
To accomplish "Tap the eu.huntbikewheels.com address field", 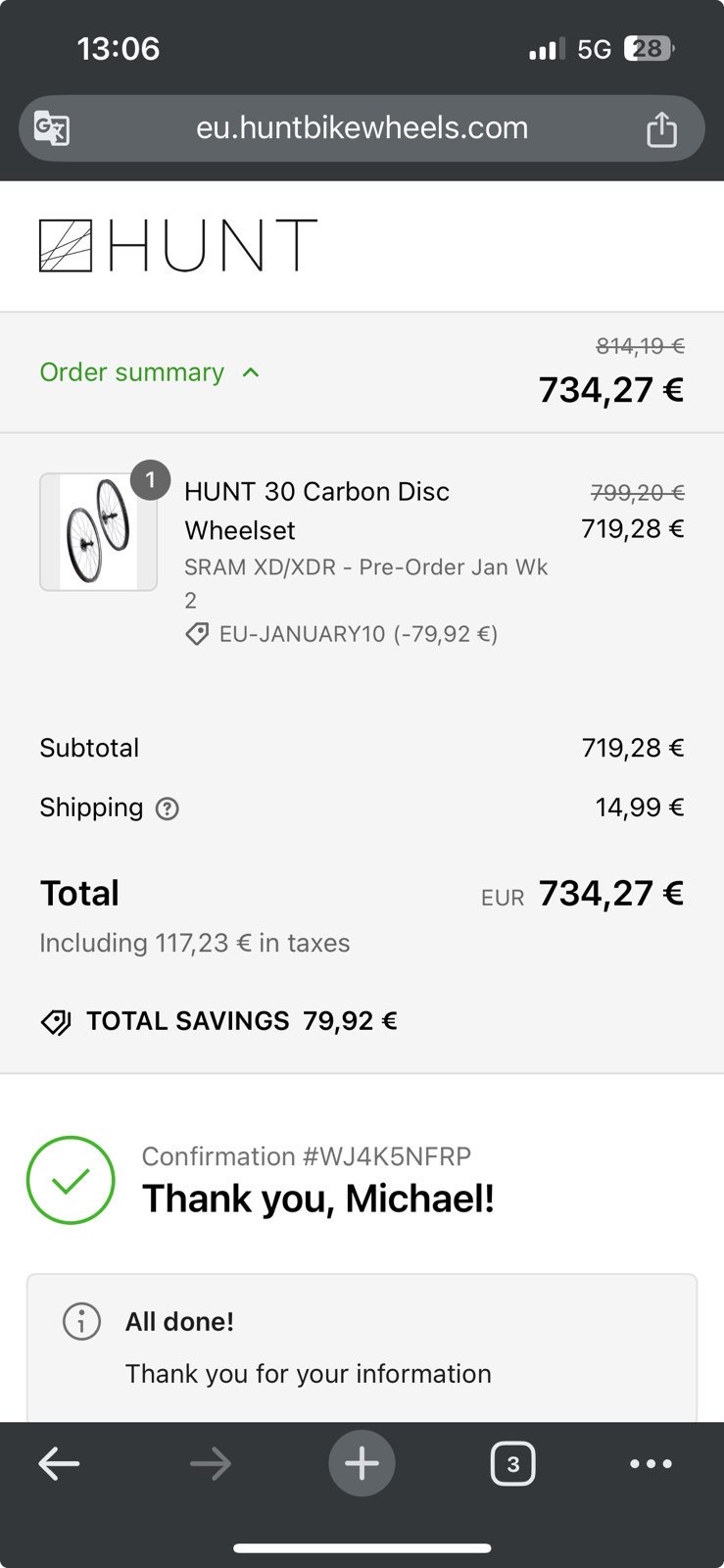I will pyautogui.click(x=362, y=128).
